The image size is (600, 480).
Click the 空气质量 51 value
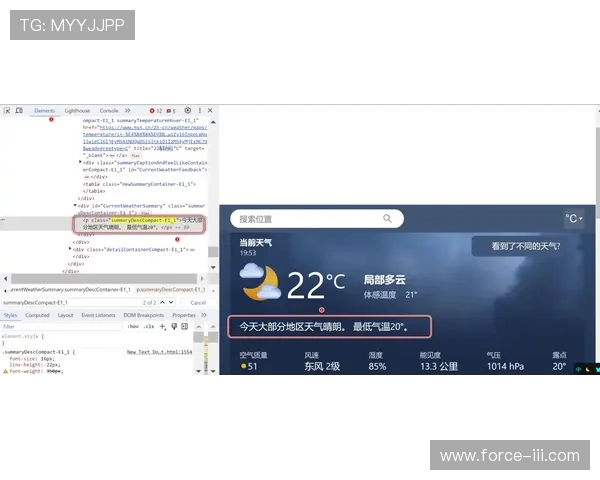249,366
